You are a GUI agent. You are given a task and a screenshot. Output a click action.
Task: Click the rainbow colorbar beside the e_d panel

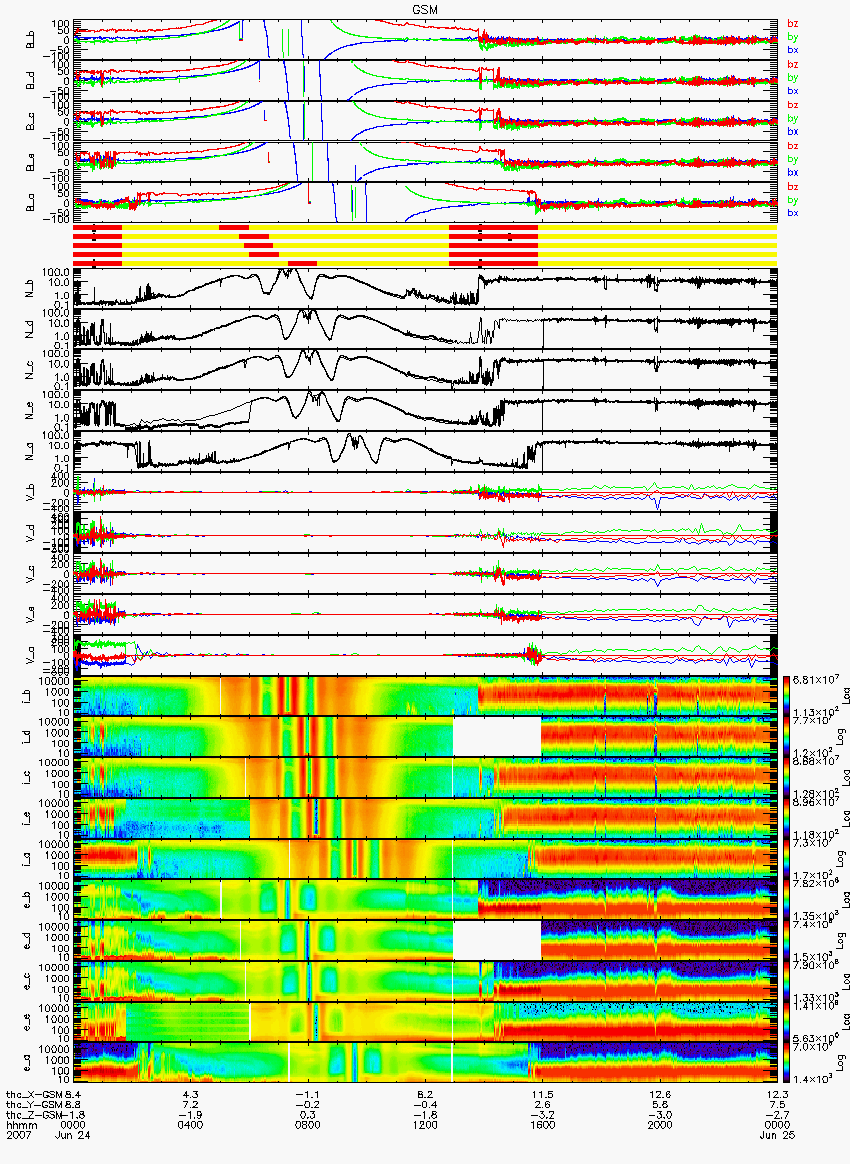coord(786,941)
